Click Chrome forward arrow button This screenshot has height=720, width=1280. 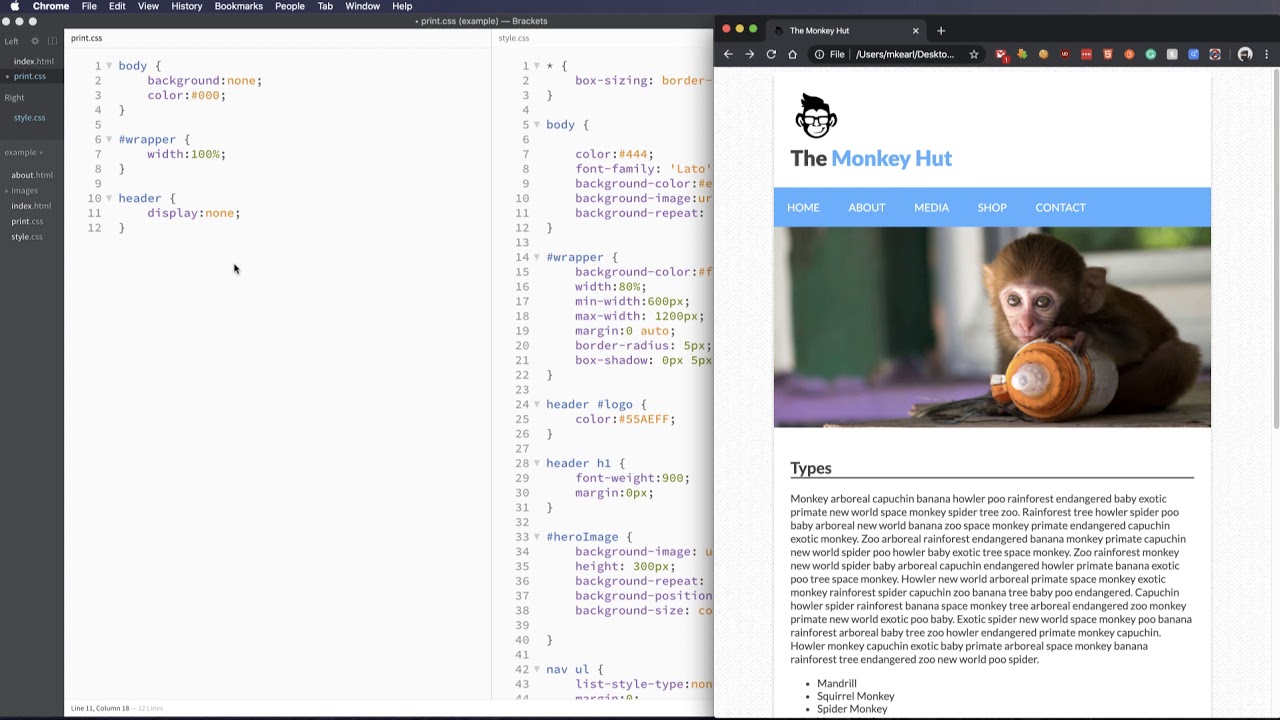coord(749,54)
